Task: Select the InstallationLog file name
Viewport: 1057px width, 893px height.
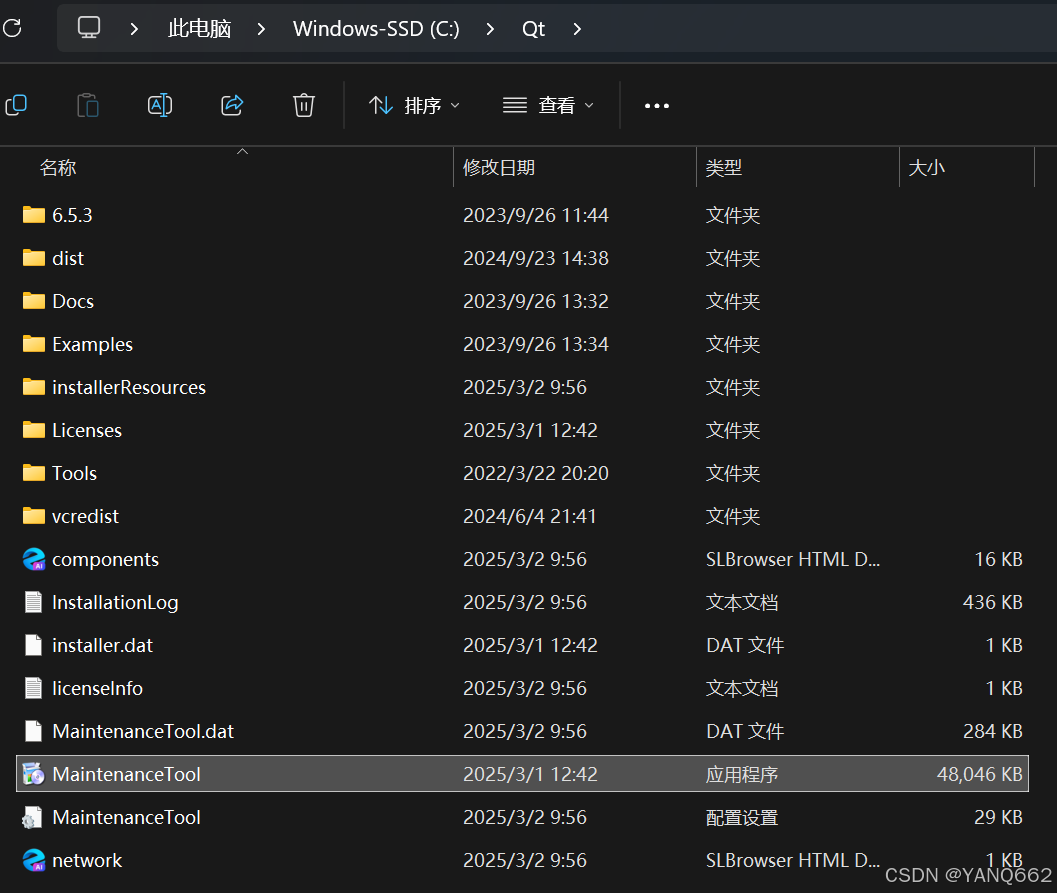Action: [115, 602]
